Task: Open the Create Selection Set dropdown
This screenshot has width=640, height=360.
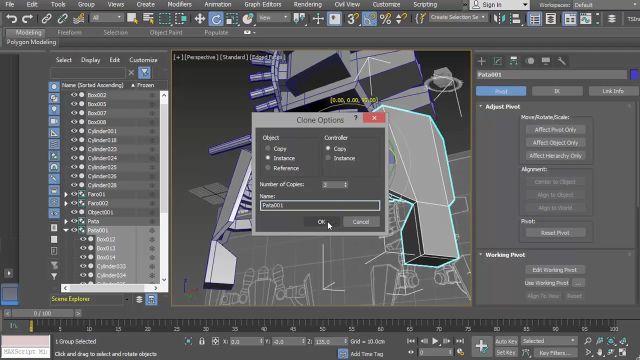Action: [x=458, y=18]
